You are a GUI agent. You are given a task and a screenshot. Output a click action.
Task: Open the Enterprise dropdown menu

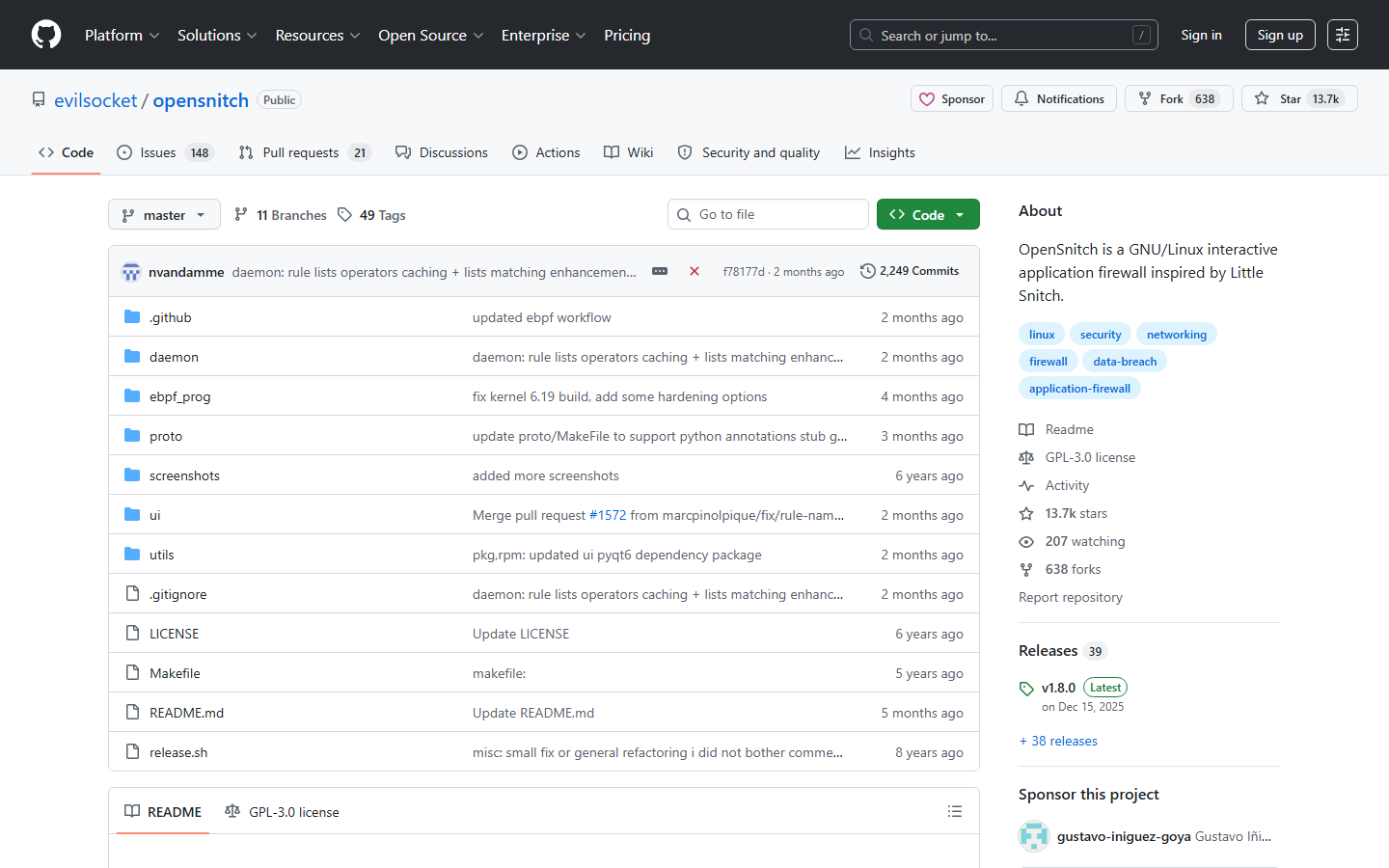544,35
